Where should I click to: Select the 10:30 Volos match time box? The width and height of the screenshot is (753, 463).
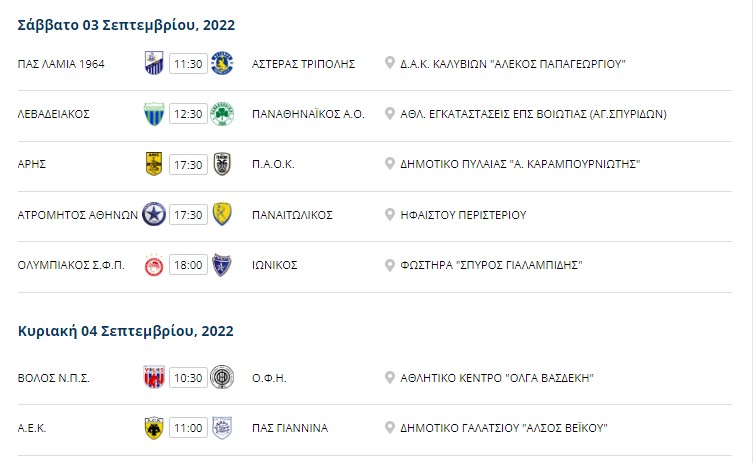coord(188,378)
